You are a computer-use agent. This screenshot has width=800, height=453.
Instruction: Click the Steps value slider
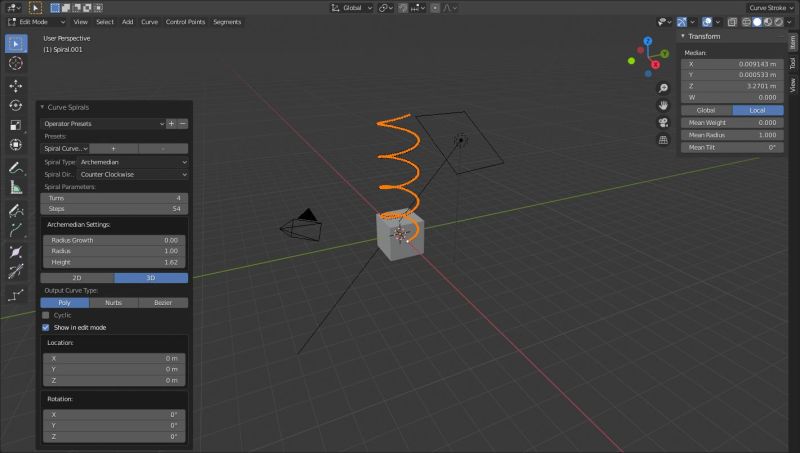coord(114,209)
